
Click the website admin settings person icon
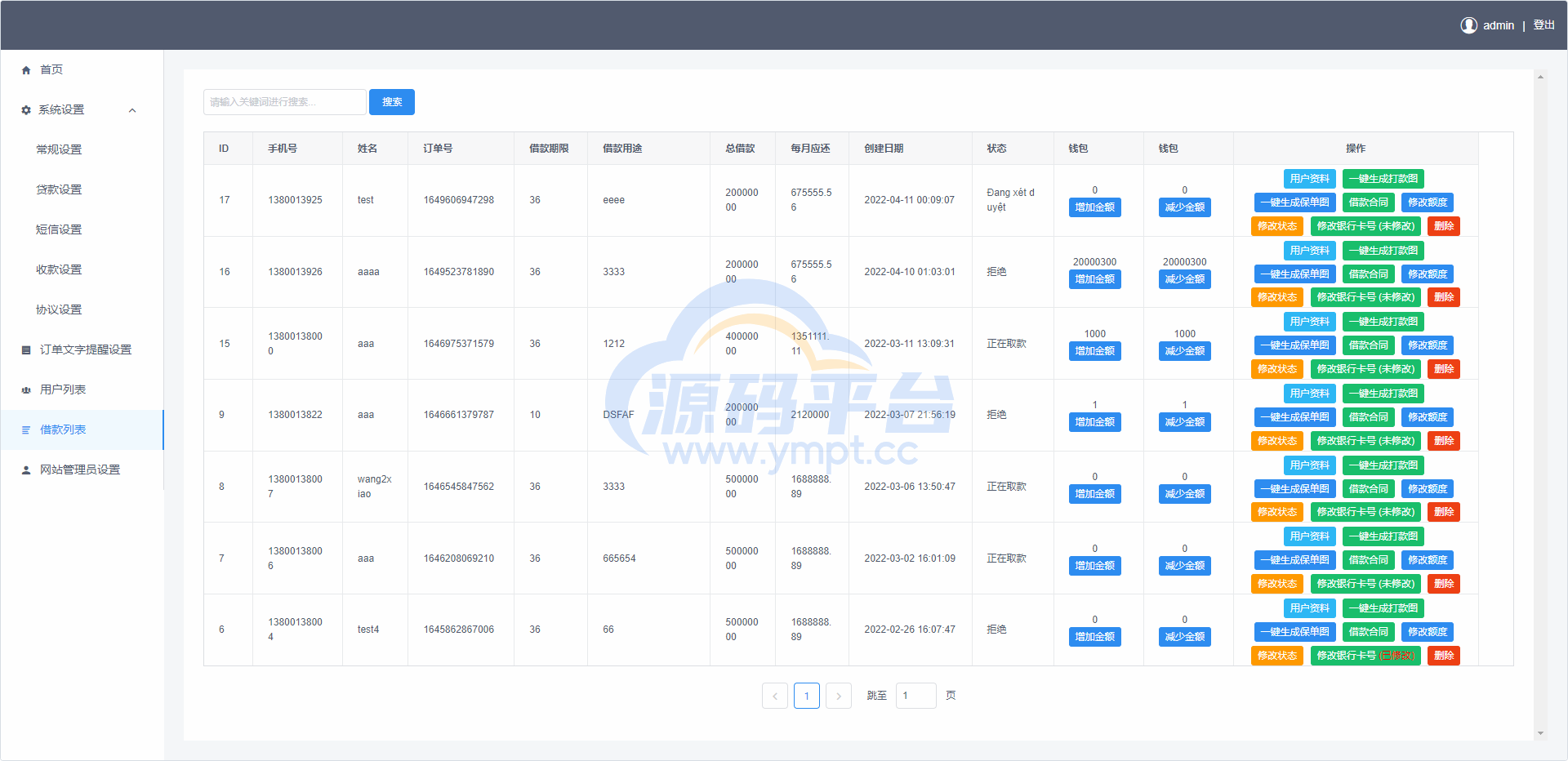26,470
